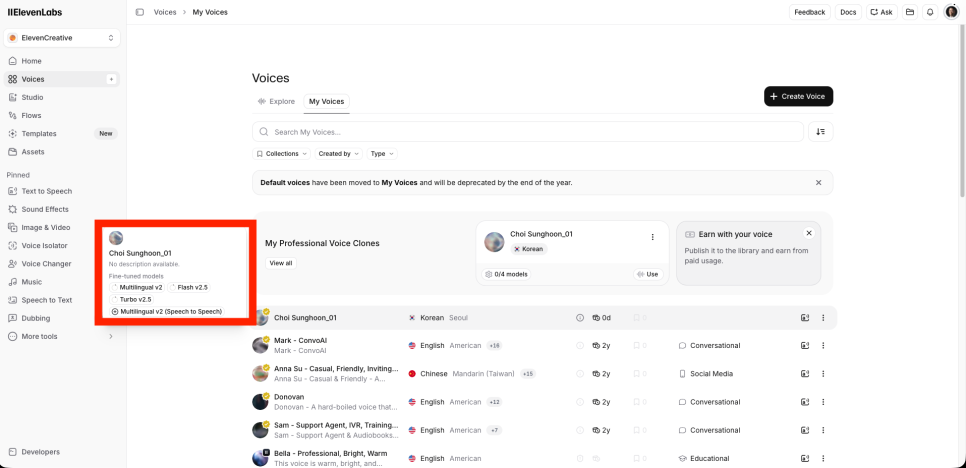Image resolution: width=966 pixels, height=468 pixels.
Task: Expand the +15 languages badge for Anna Su
Action: pyautogui.click(x=528, y=374)
